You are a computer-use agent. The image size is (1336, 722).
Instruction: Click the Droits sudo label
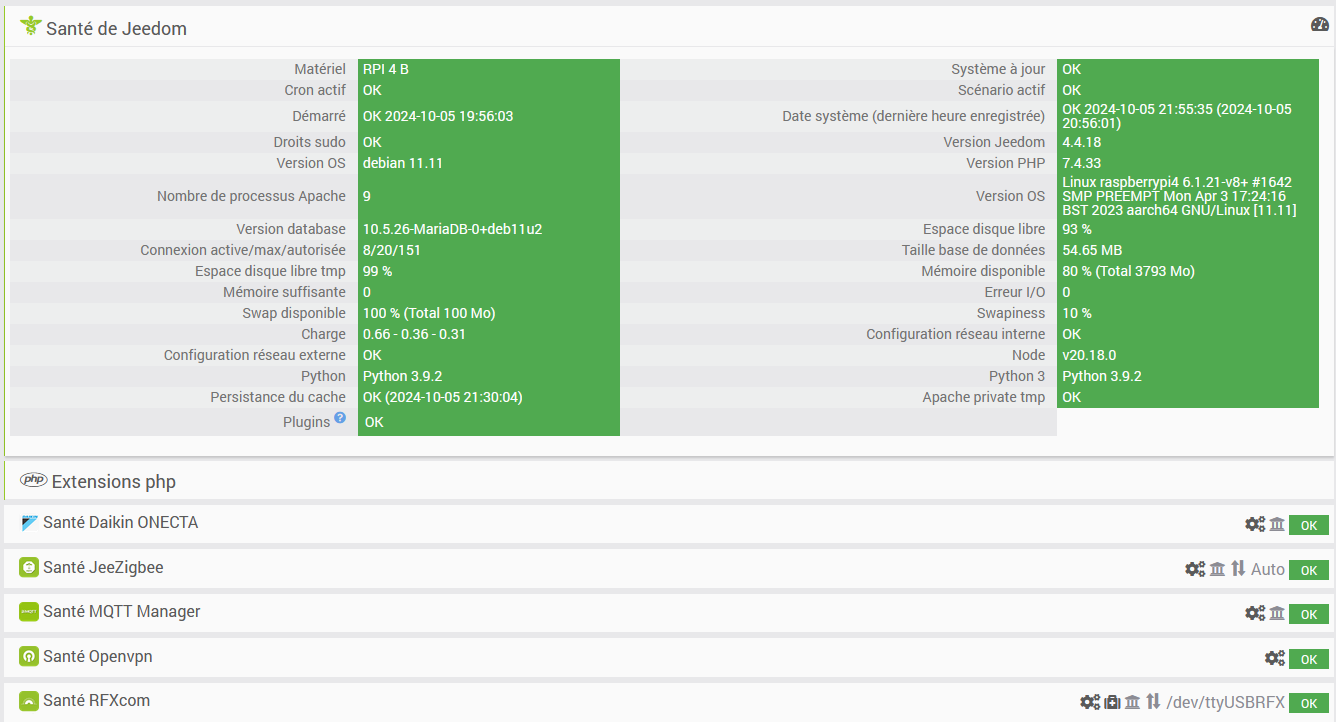(310, 142)
